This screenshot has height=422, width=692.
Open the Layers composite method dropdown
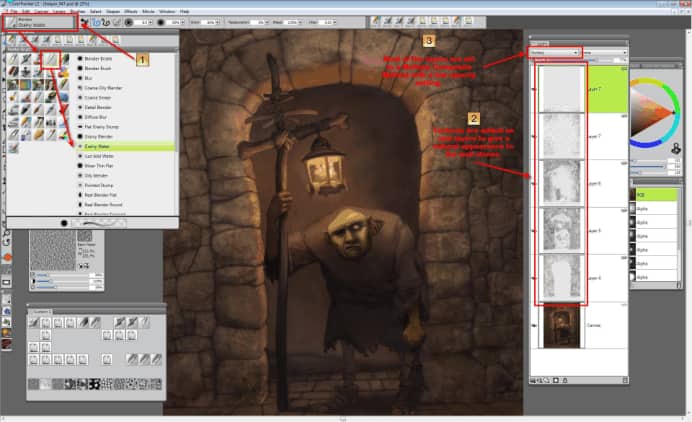[x=555, y=51]
